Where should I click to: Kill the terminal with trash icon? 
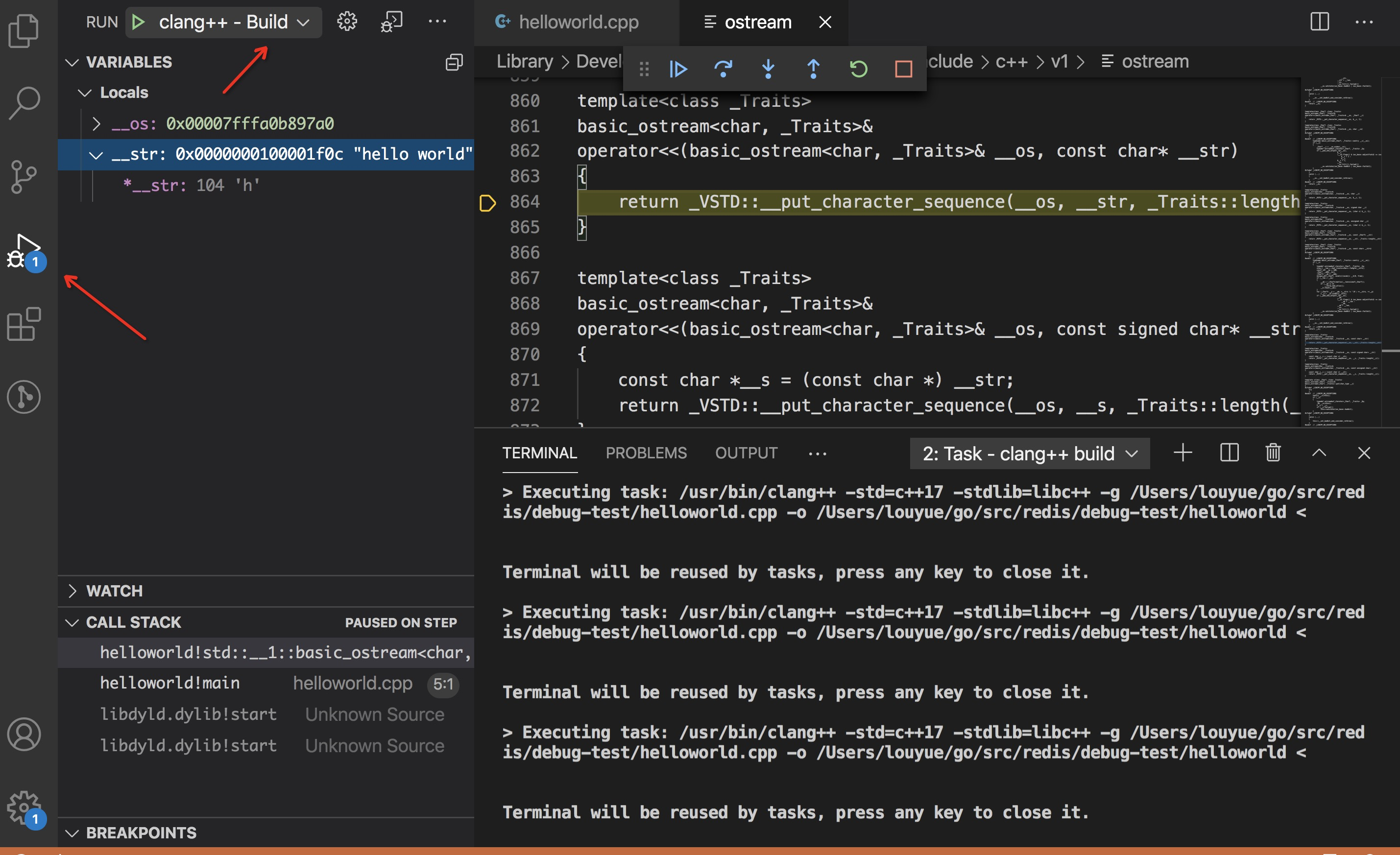pos(1273,453)
